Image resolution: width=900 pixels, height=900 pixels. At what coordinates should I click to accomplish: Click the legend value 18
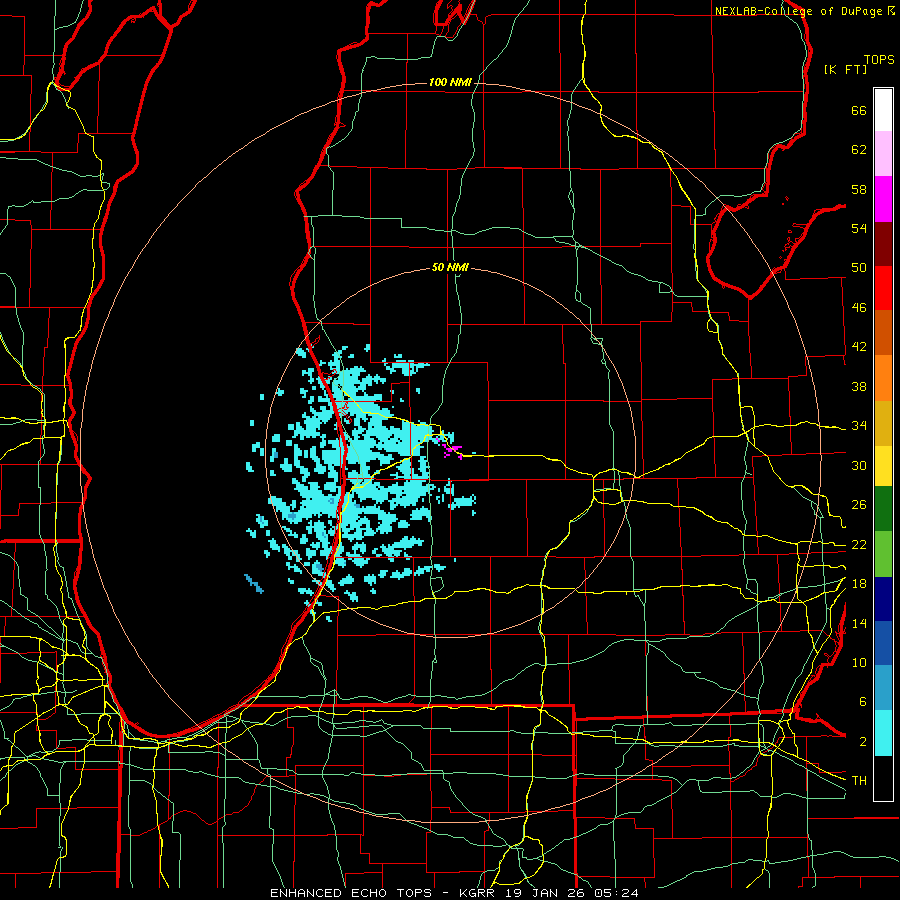click(x=859, y=584)
